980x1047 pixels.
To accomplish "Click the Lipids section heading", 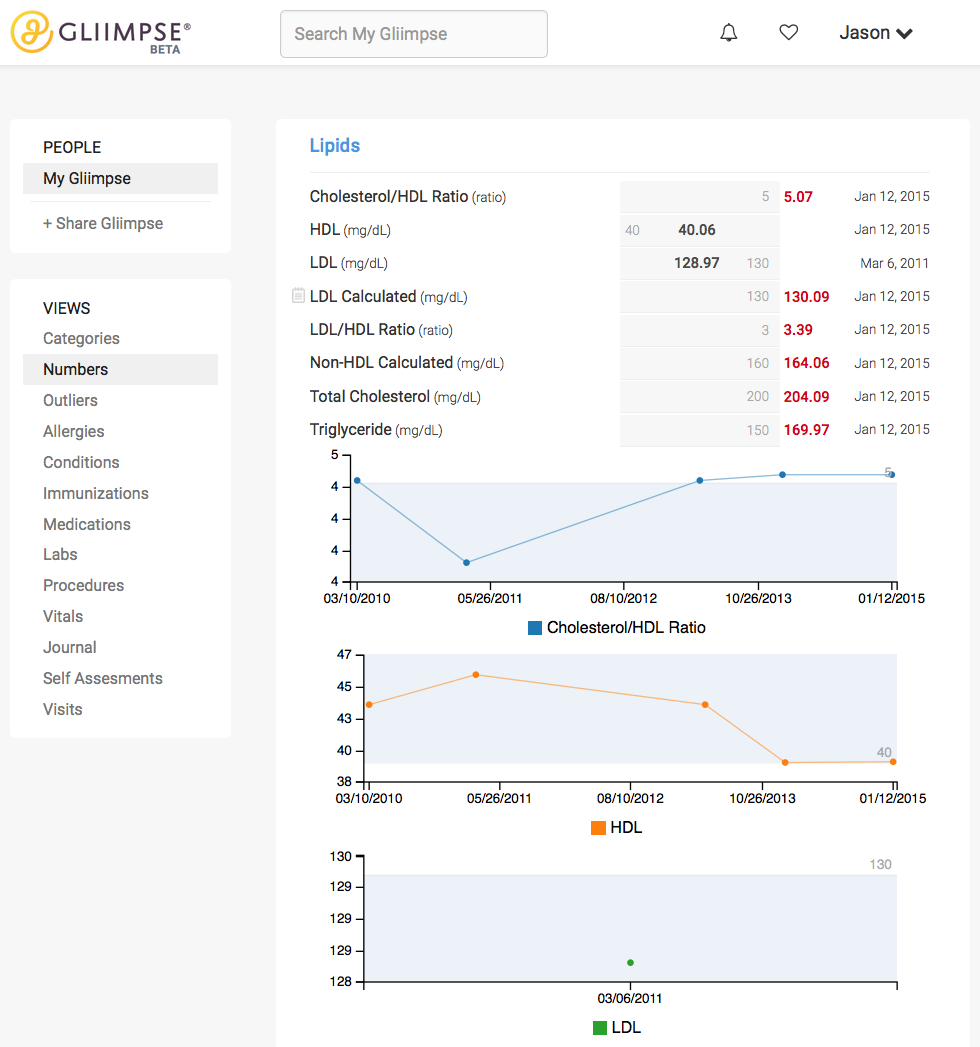I will click(x=334, y=146).
